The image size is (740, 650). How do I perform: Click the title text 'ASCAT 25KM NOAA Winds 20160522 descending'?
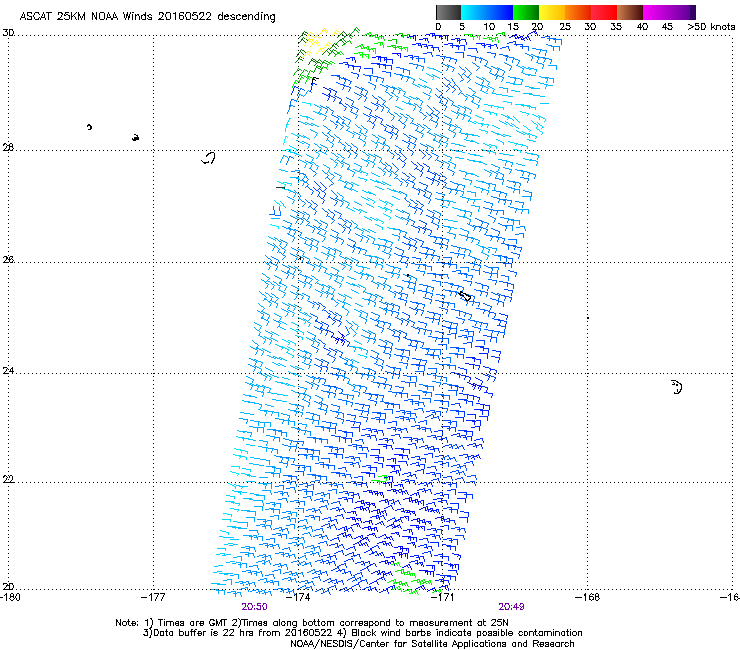(147, 16)
